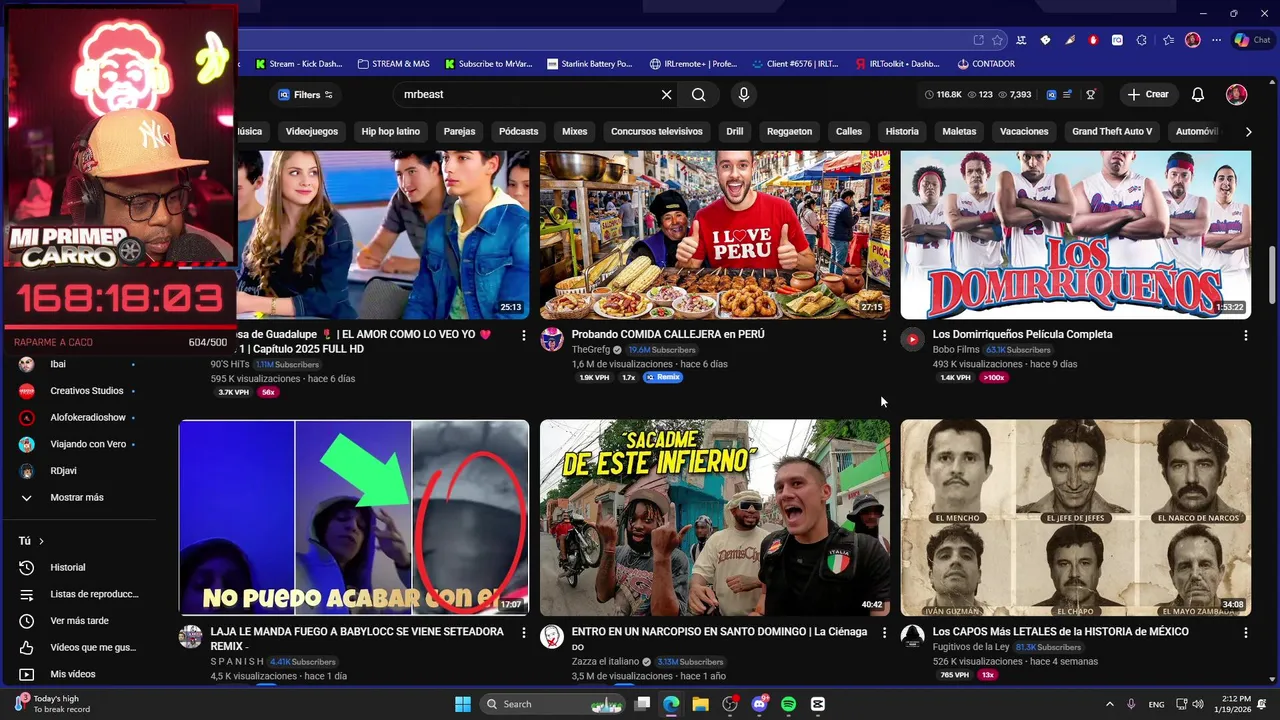Advance category chips with right arrow
Viewport: 1280px width, 720px height.
(1248, 132)
